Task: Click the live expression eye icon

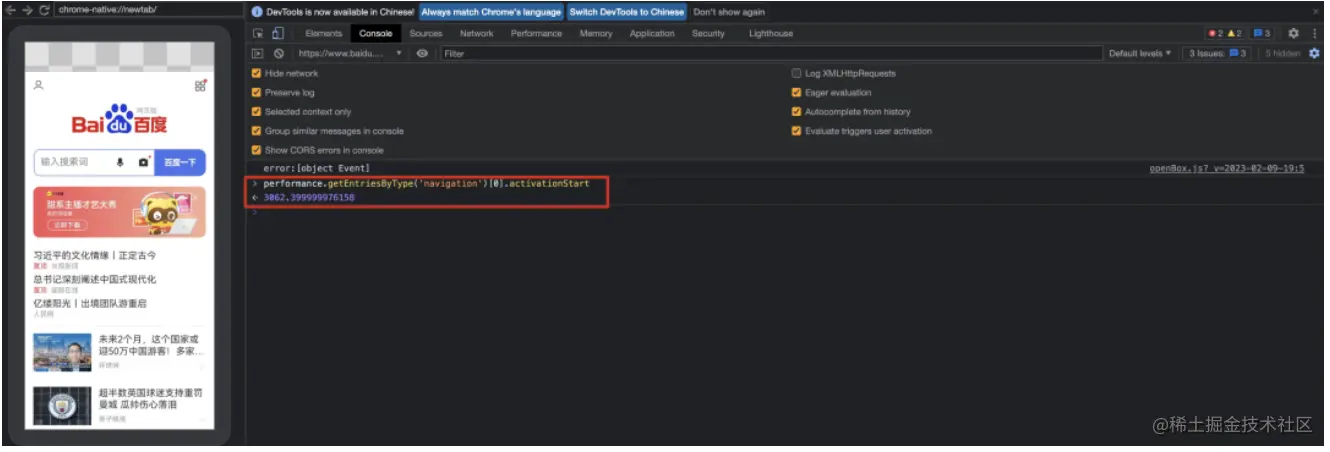Action: [423, 53]
